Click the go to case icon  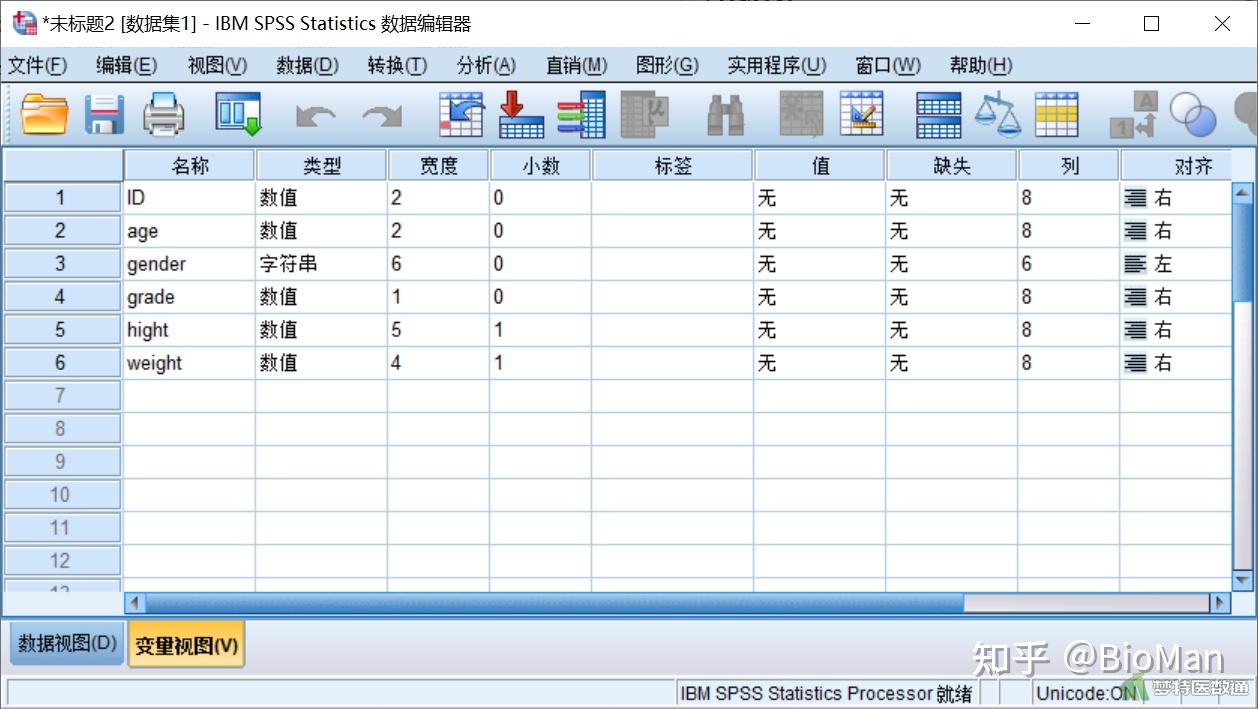pos(460,113)
